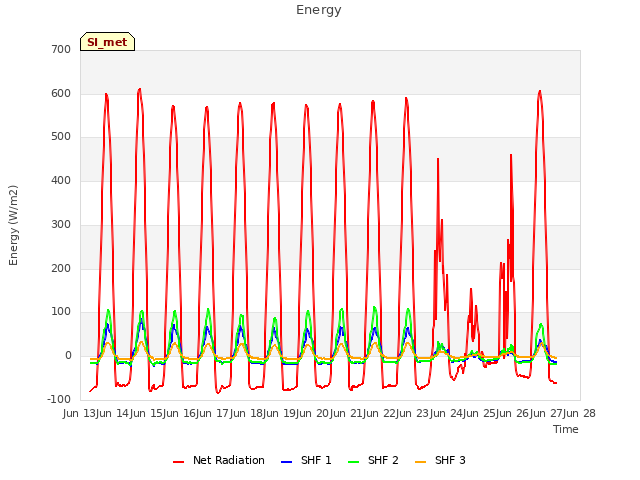The width and height of the screenshot is (640, 480).
Task: Click the Jun 13 x-axis tick label
Action: pyautogui.click(x=81, y=413)
